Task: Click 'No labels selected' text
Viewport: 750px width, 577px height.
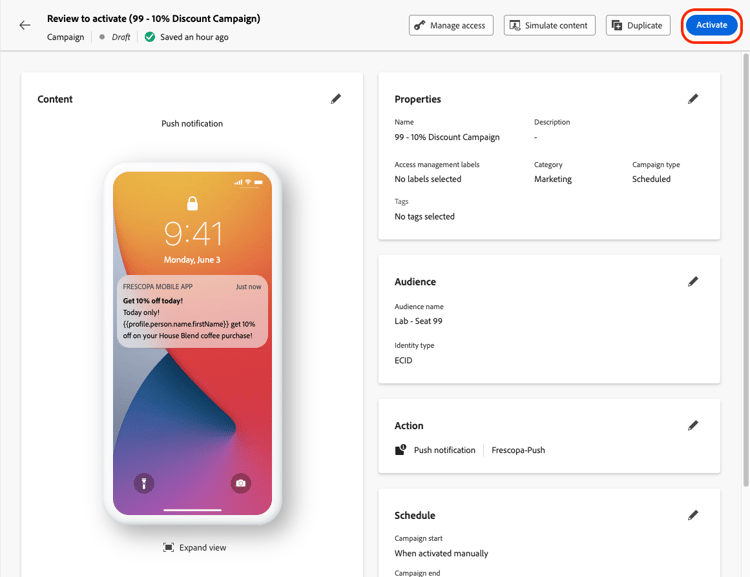Action: 428,179
